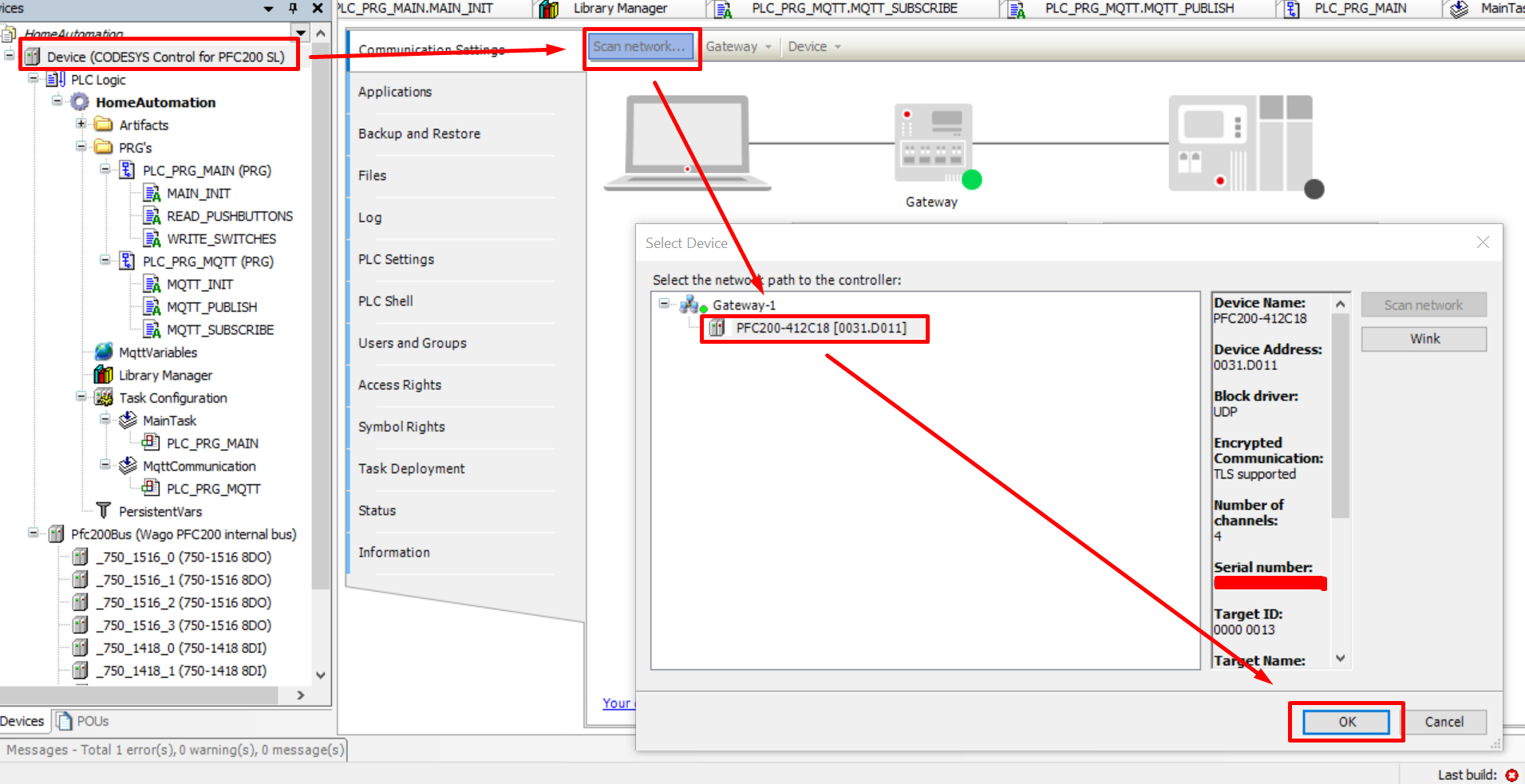
Task: Click the MQTT_INIT action icon
Action: (152, 284)
